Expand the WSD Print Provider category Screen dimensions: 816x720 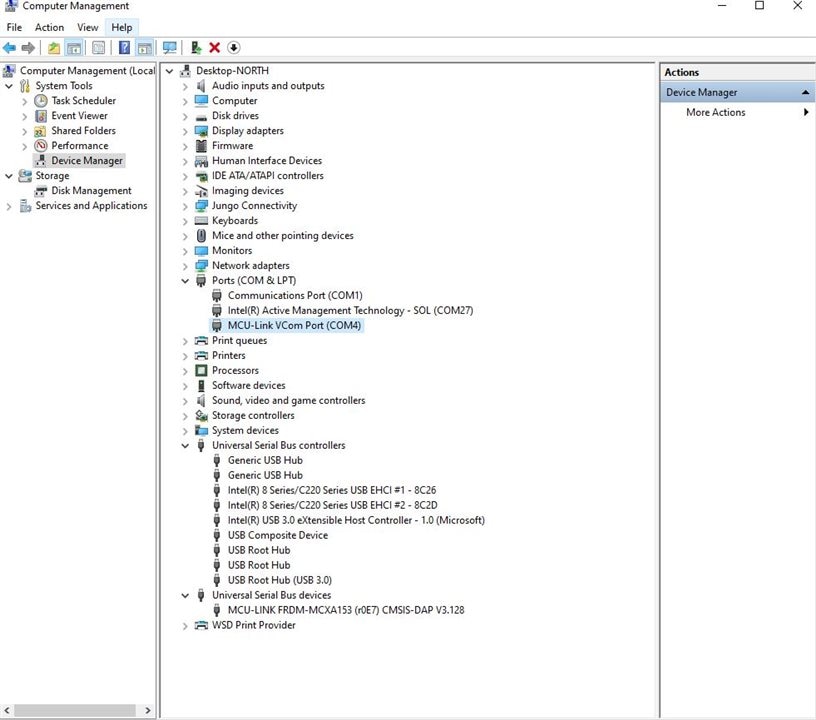coord(185,626)
